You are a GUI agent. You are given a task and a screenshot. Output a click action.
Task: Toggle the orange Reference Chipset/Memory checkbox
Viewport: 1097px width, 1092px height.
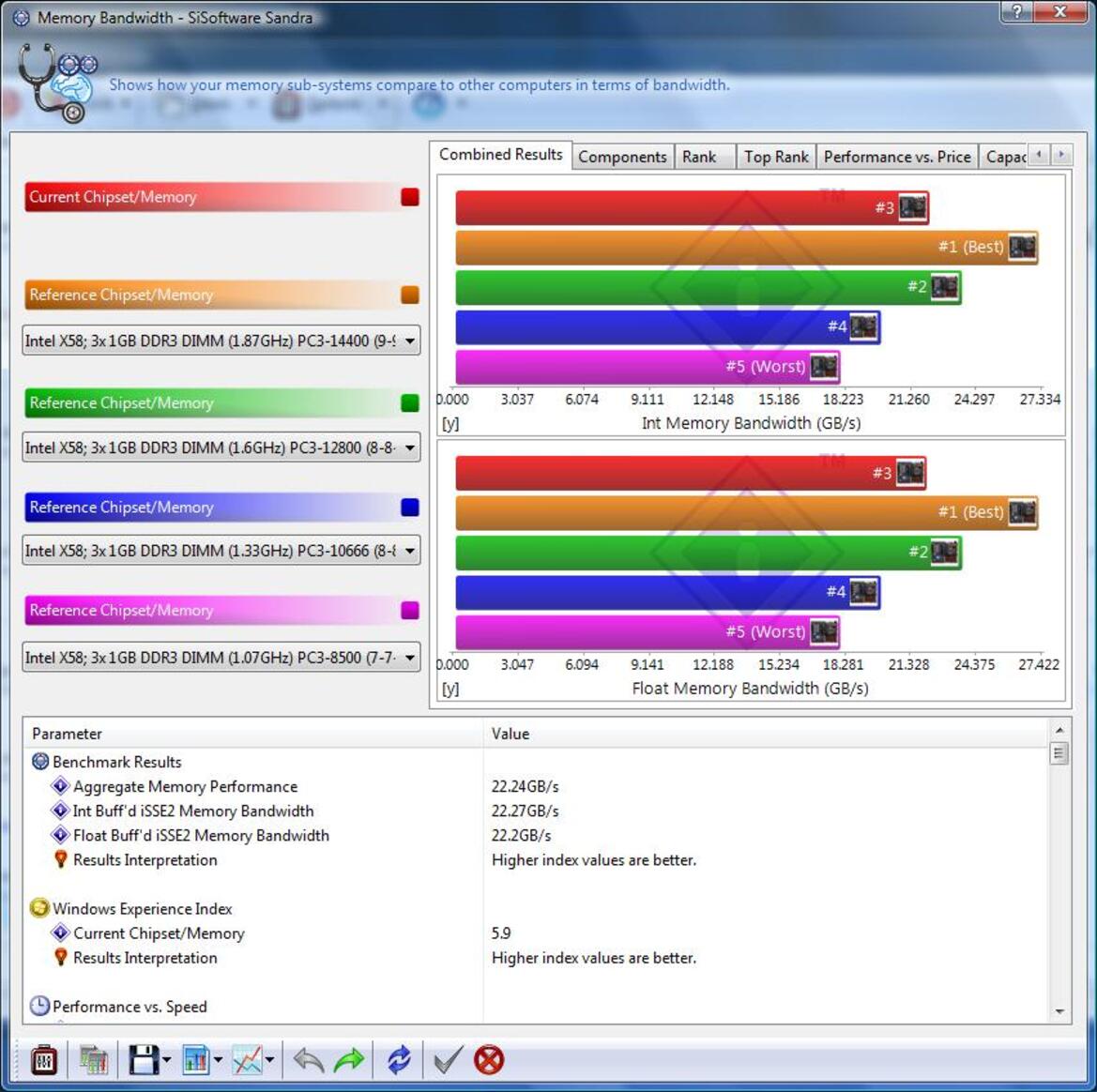410,295
